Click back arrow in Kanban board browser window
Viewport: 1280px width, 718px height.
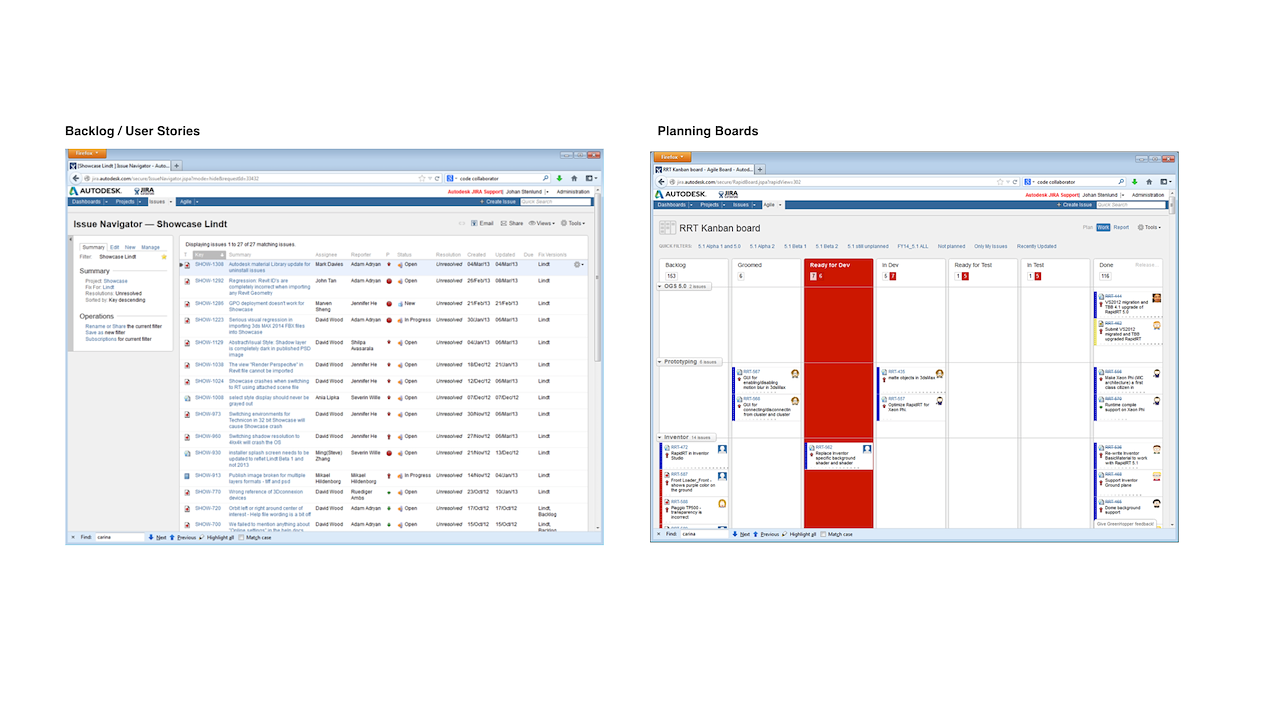(661, 182)
